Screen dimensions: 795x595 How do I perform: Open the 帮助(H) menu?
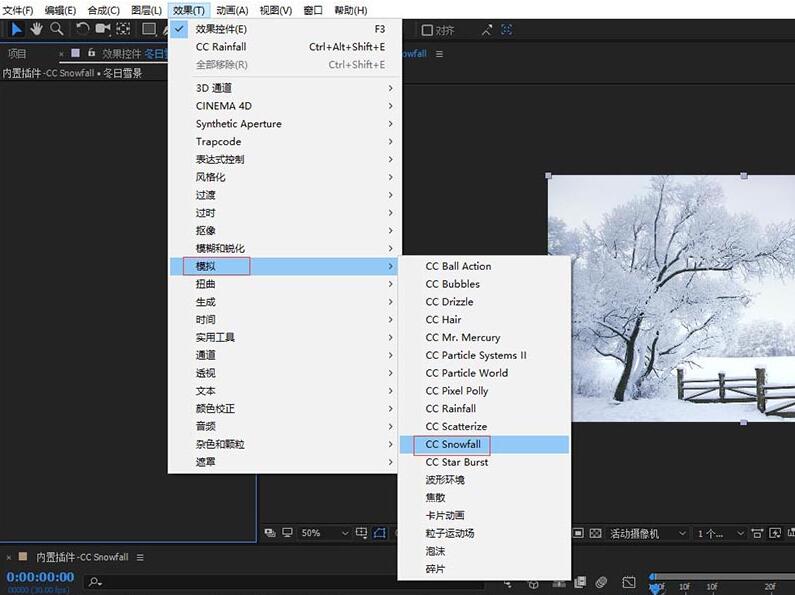(x=351, y=10)
